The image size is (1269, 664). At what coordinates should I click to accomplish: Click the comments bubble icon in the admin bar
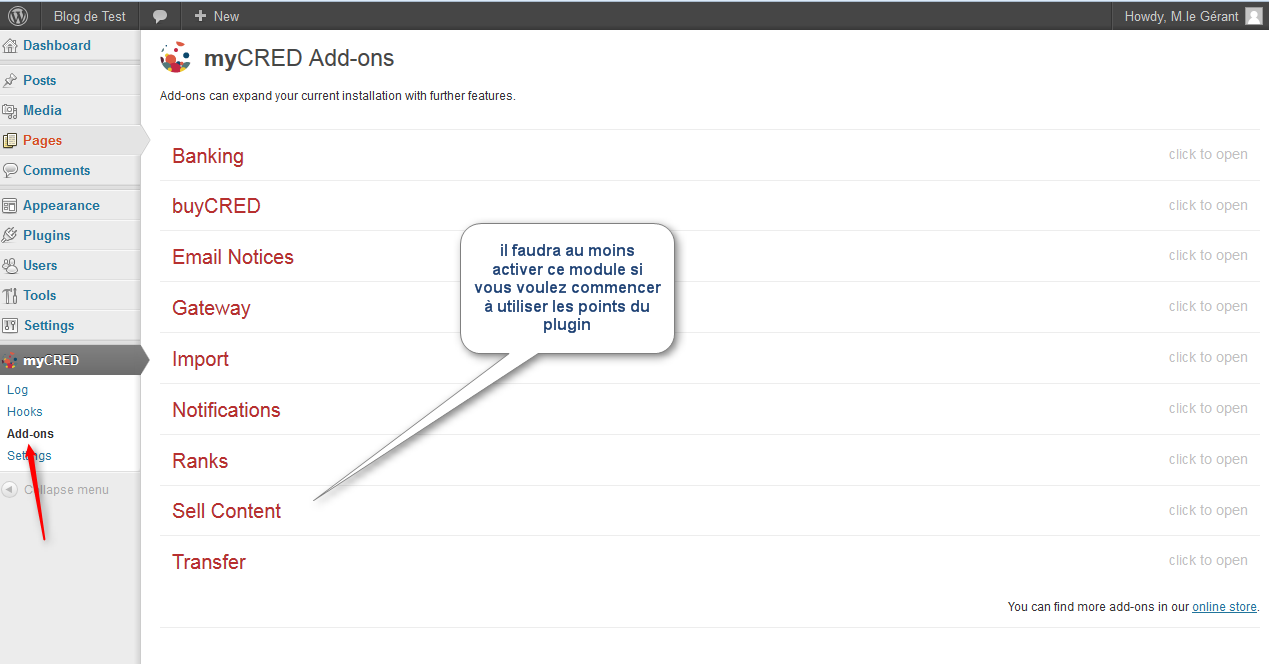click(x=160, y=16)
